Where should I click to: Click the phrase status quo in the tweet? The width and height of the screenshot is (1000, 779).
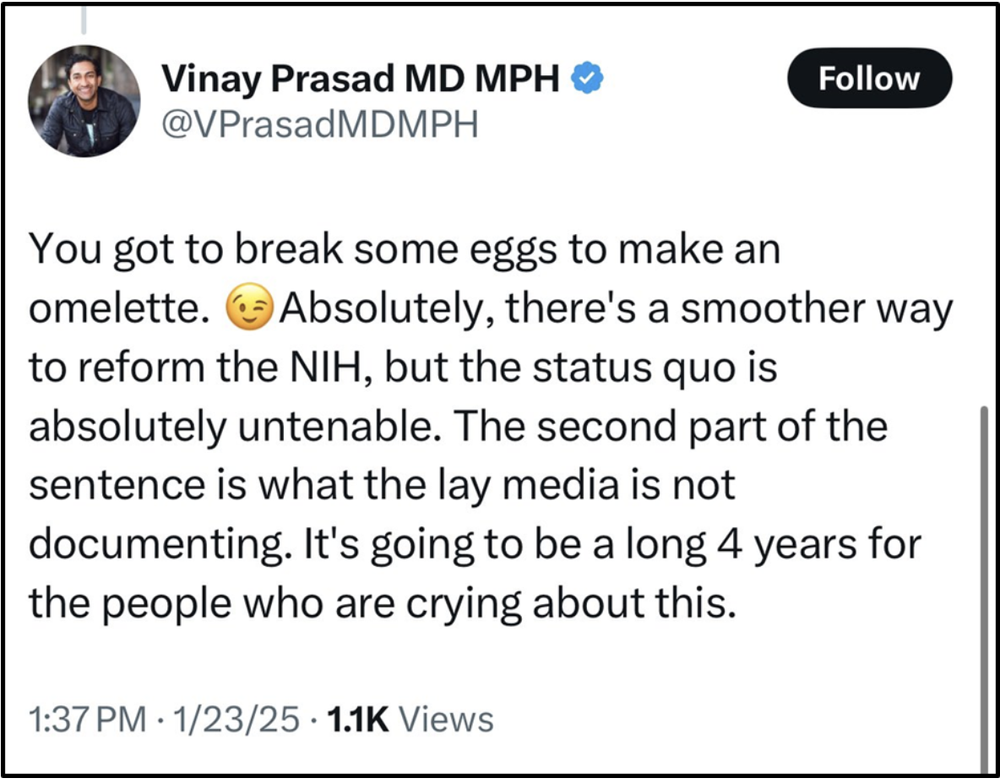[669, 369]
